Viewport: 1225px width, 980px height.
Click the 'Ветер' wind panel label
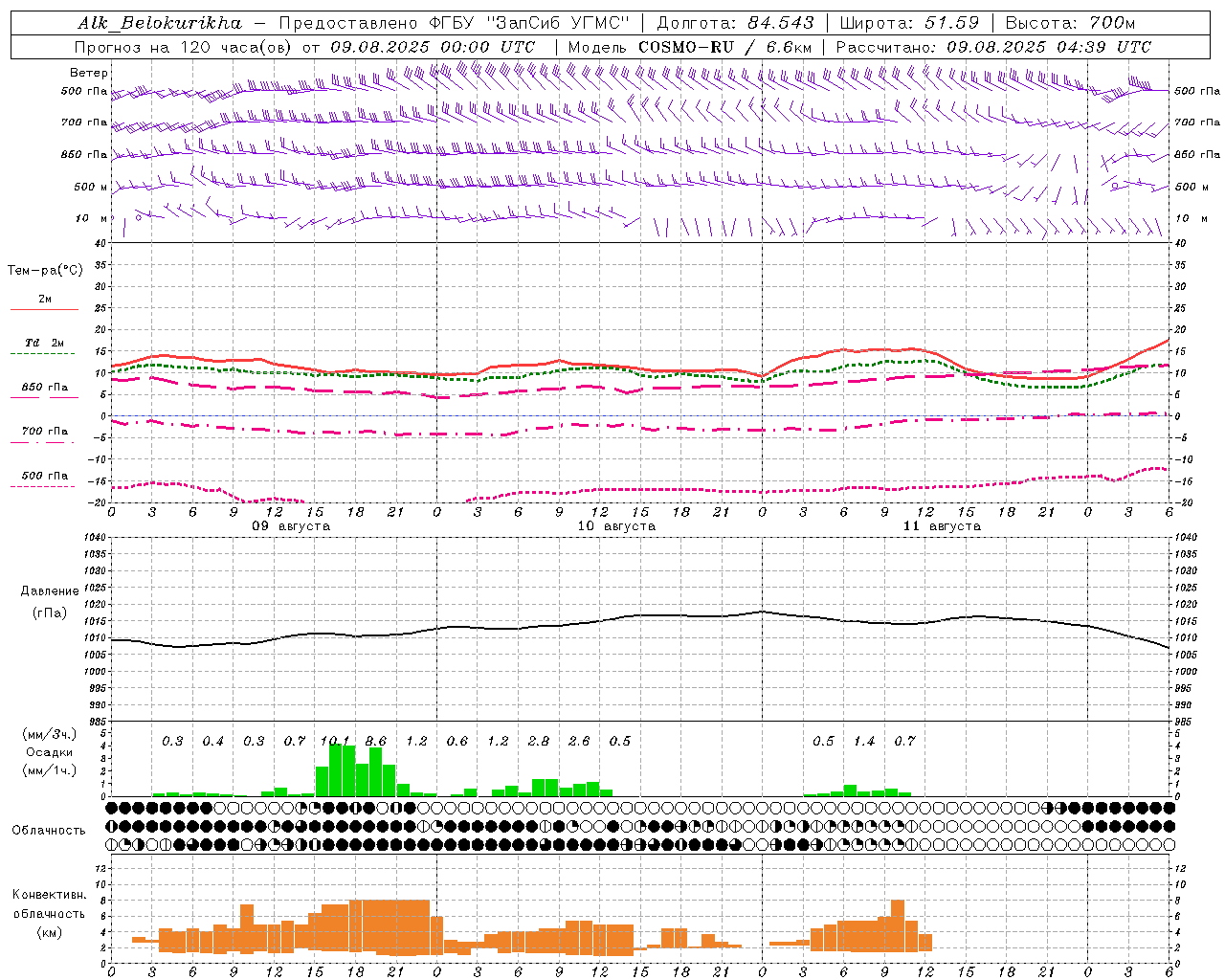click(x=89, y=73)
